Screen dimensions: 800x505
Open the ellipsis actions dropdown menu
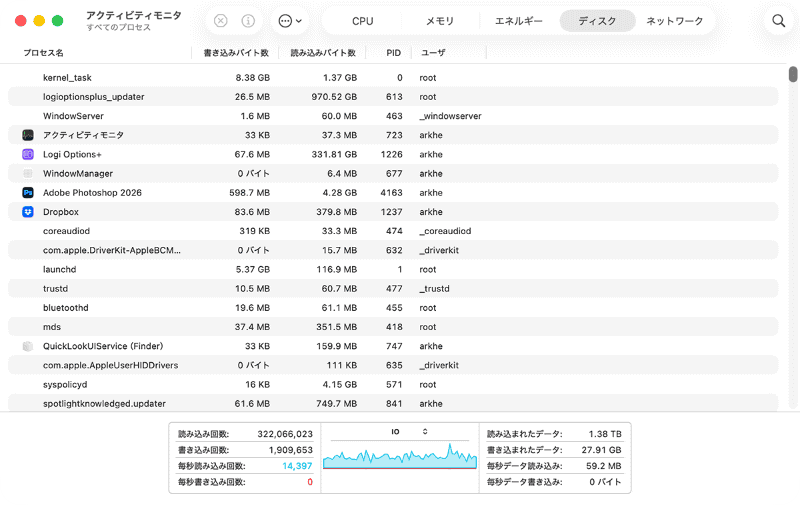pyautogui.click(x=290, y=21)
